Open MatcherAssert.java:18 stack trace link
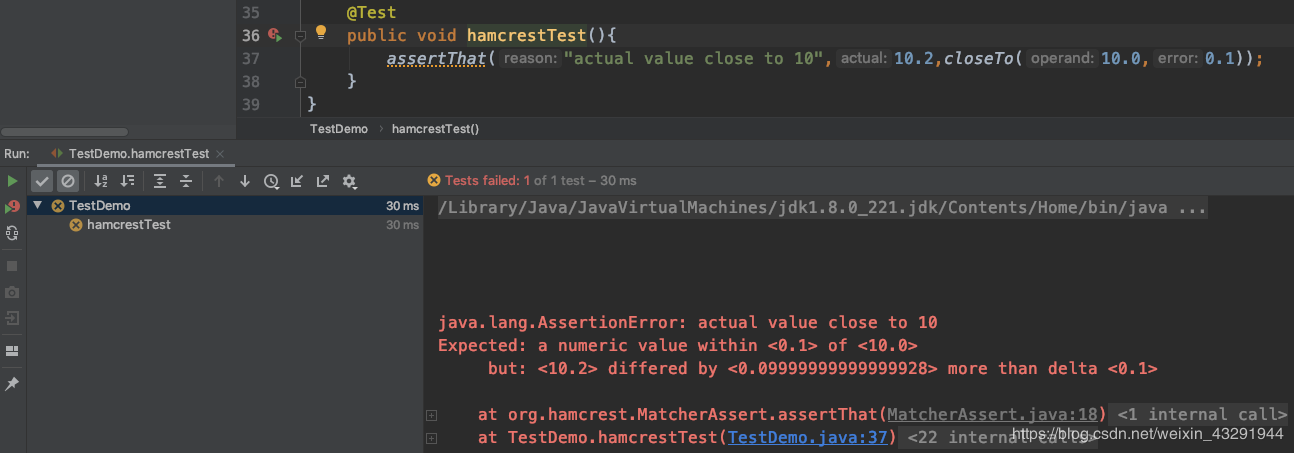Viewport: 1294px width, 453px height. (992, 414)
